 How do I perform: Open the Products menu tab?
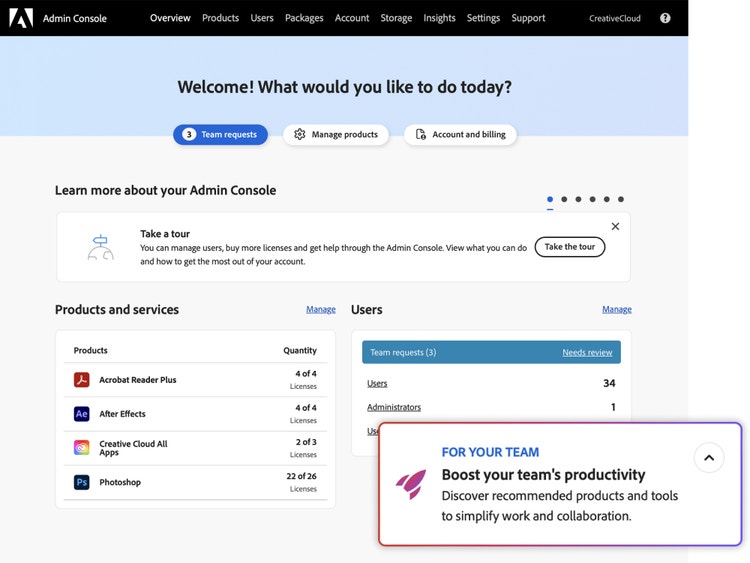coord(220,18)
